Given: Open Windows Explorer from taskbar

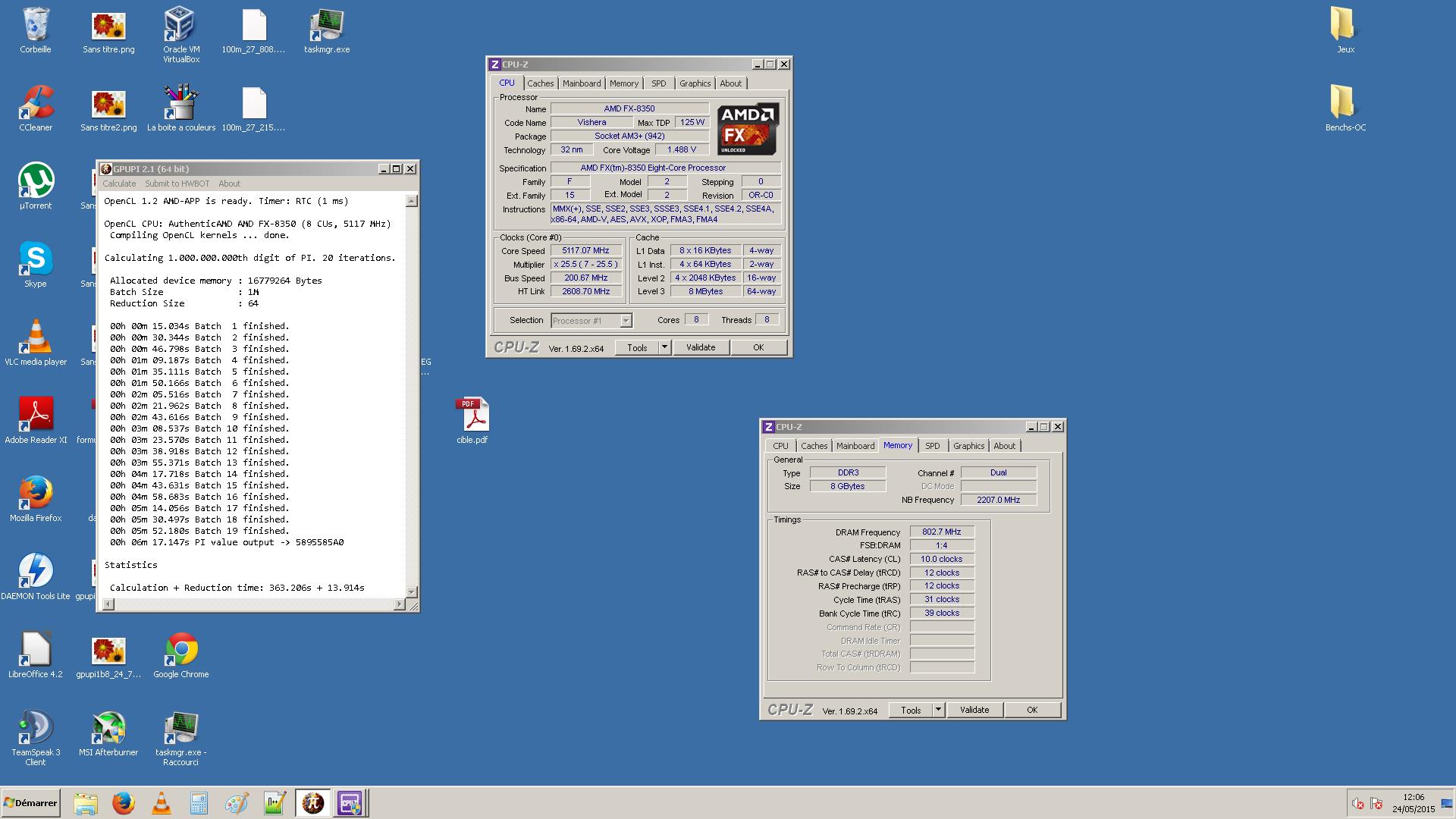Looking at the screenshot, I should [x=86, y=803].
